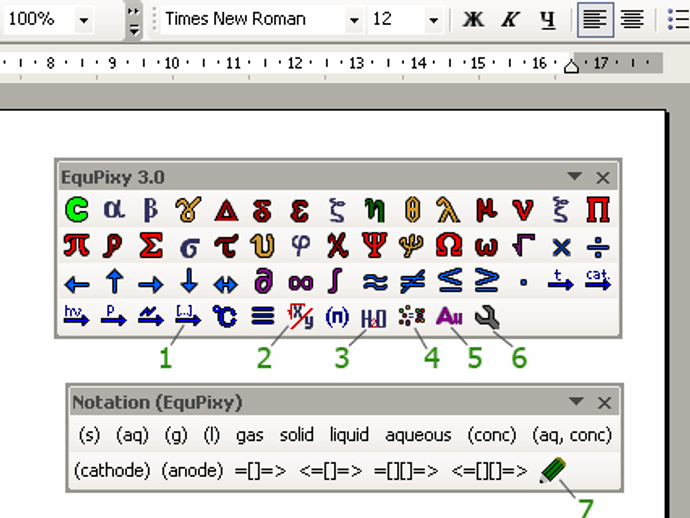Screen dimensions: 690x518
Task: Insert the word solid notation
Action: (297, 435)
